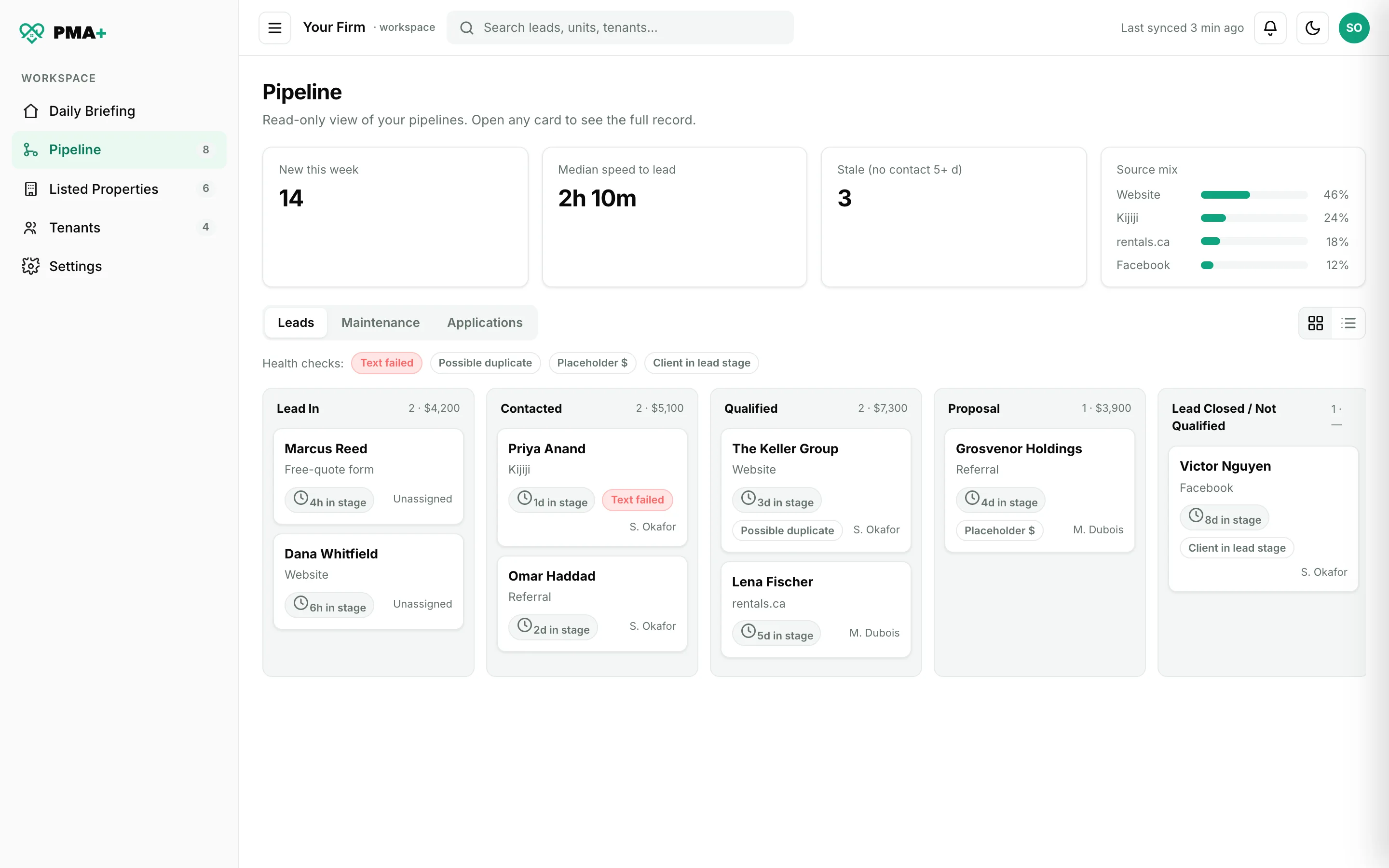
Task: Click clock icon on Lena Fischer card
Action: coord(748,631)
